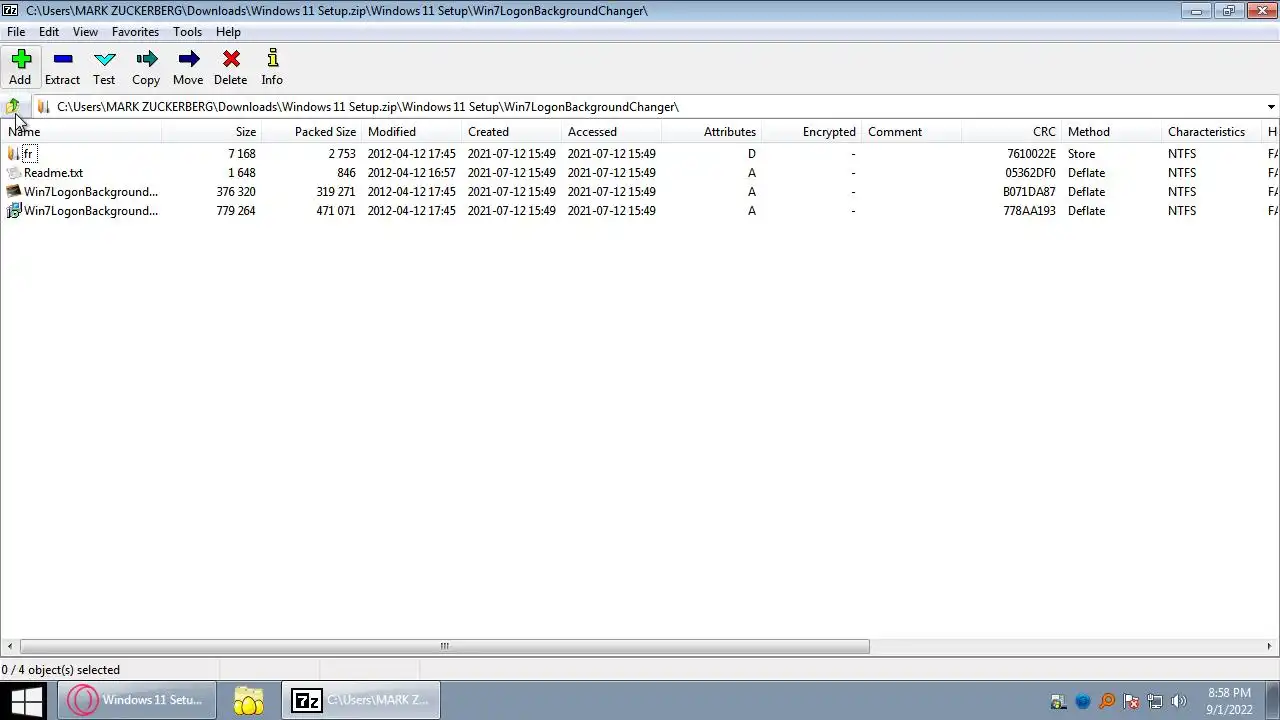This screenshot has width=1280, height=720.
Task: Sort by the Name column header
Action: [x=81, y=132]
